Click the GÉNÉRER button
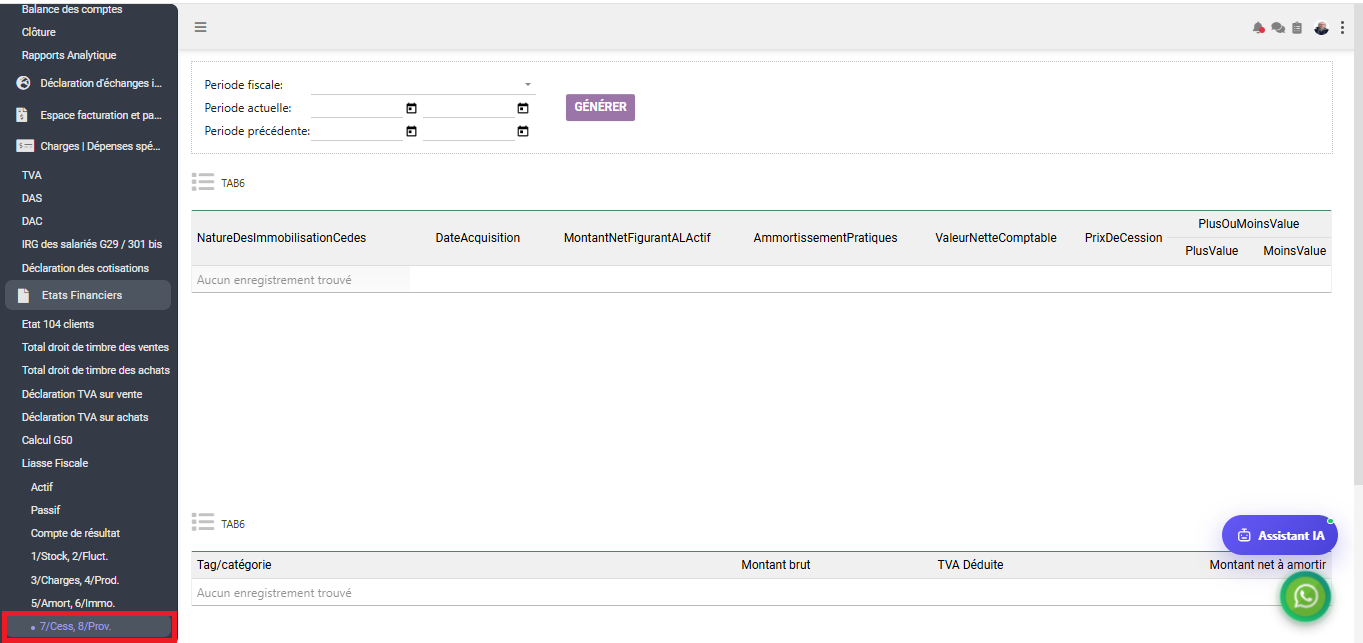This screenshot has height=643, width=1363. 600,107
